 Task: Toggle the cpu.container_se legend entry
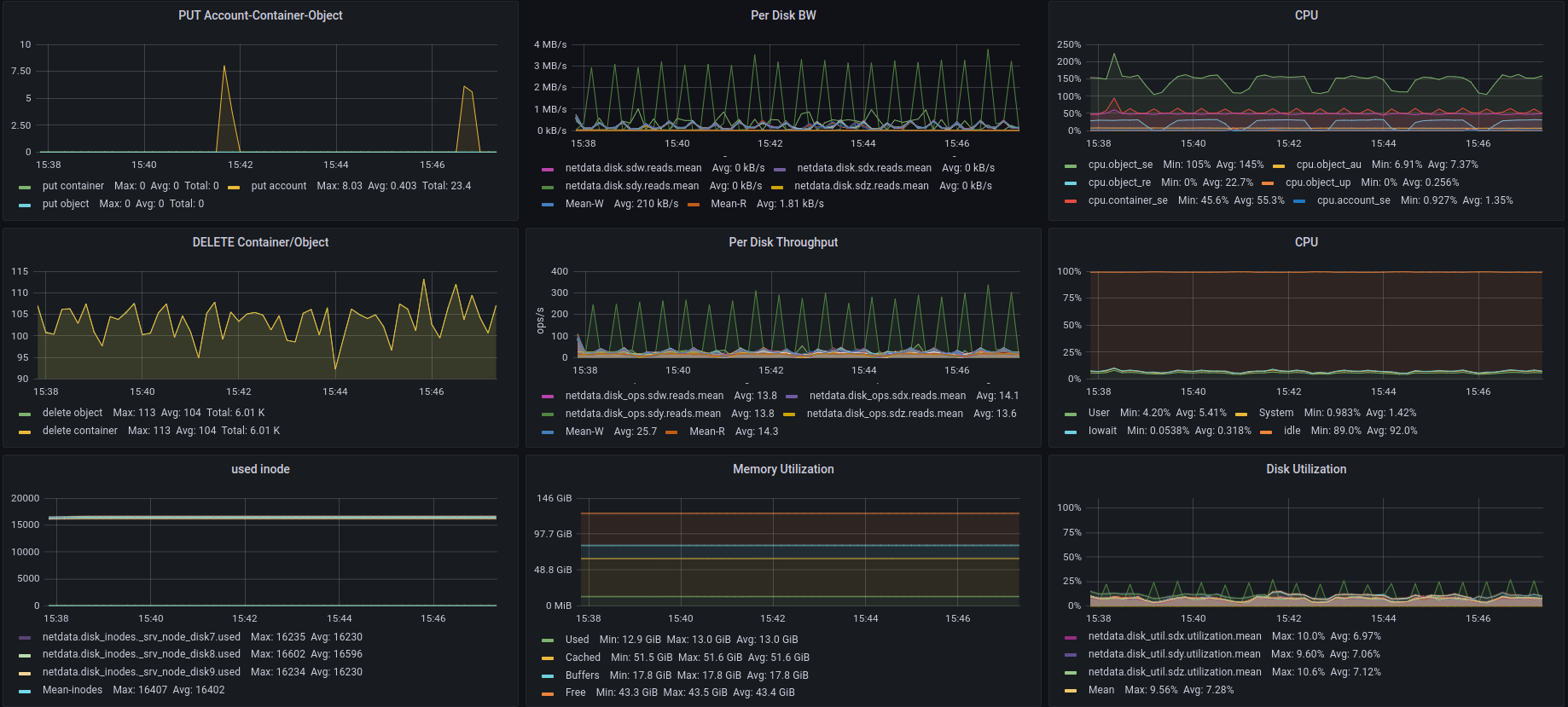(1127, 200)
